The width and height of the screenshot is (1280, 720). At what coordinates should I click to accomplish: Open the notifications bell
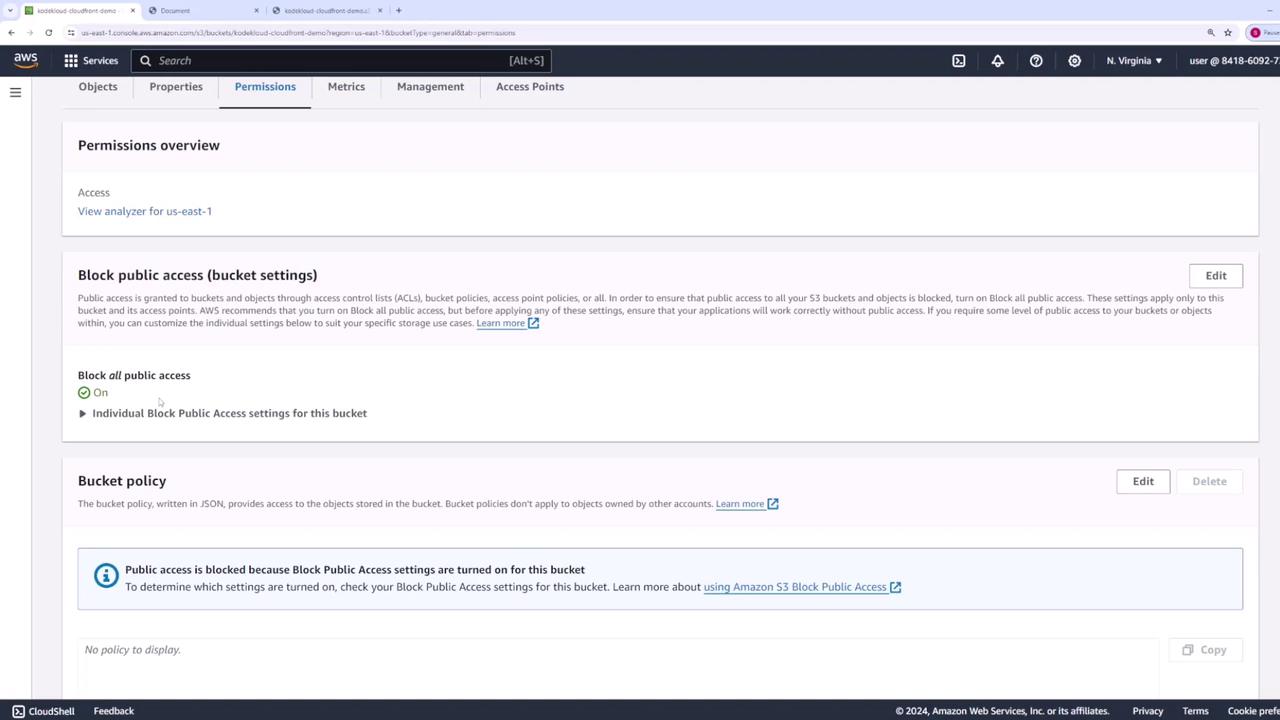tap(997, 61)
